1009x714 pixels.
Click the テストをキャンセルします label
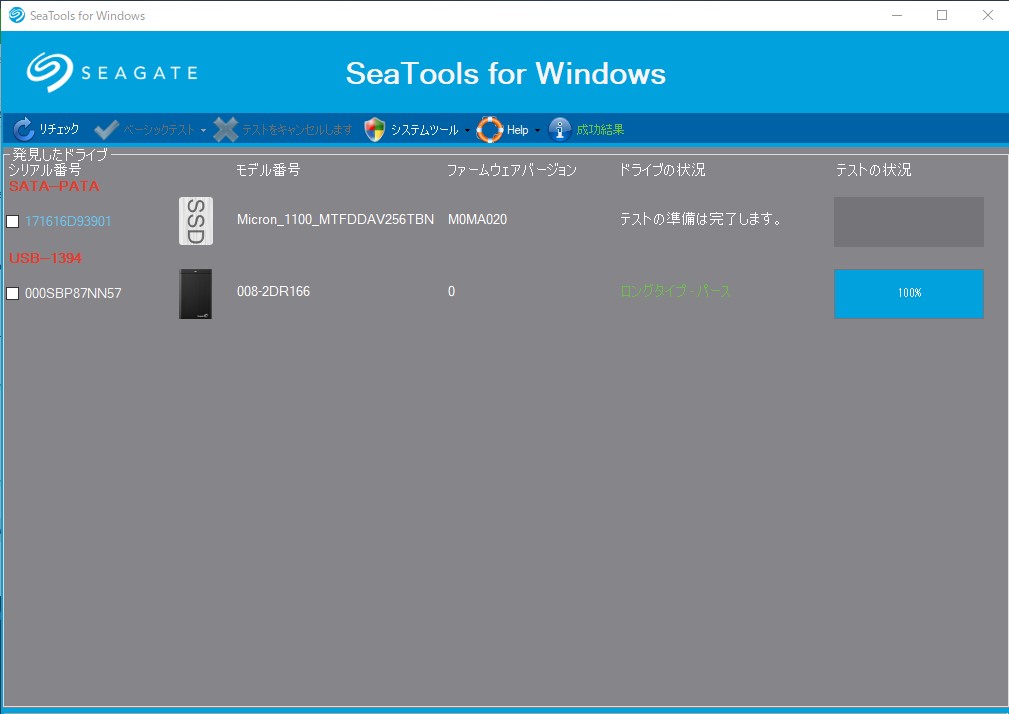pyautogui.click(x=297, y=130)
